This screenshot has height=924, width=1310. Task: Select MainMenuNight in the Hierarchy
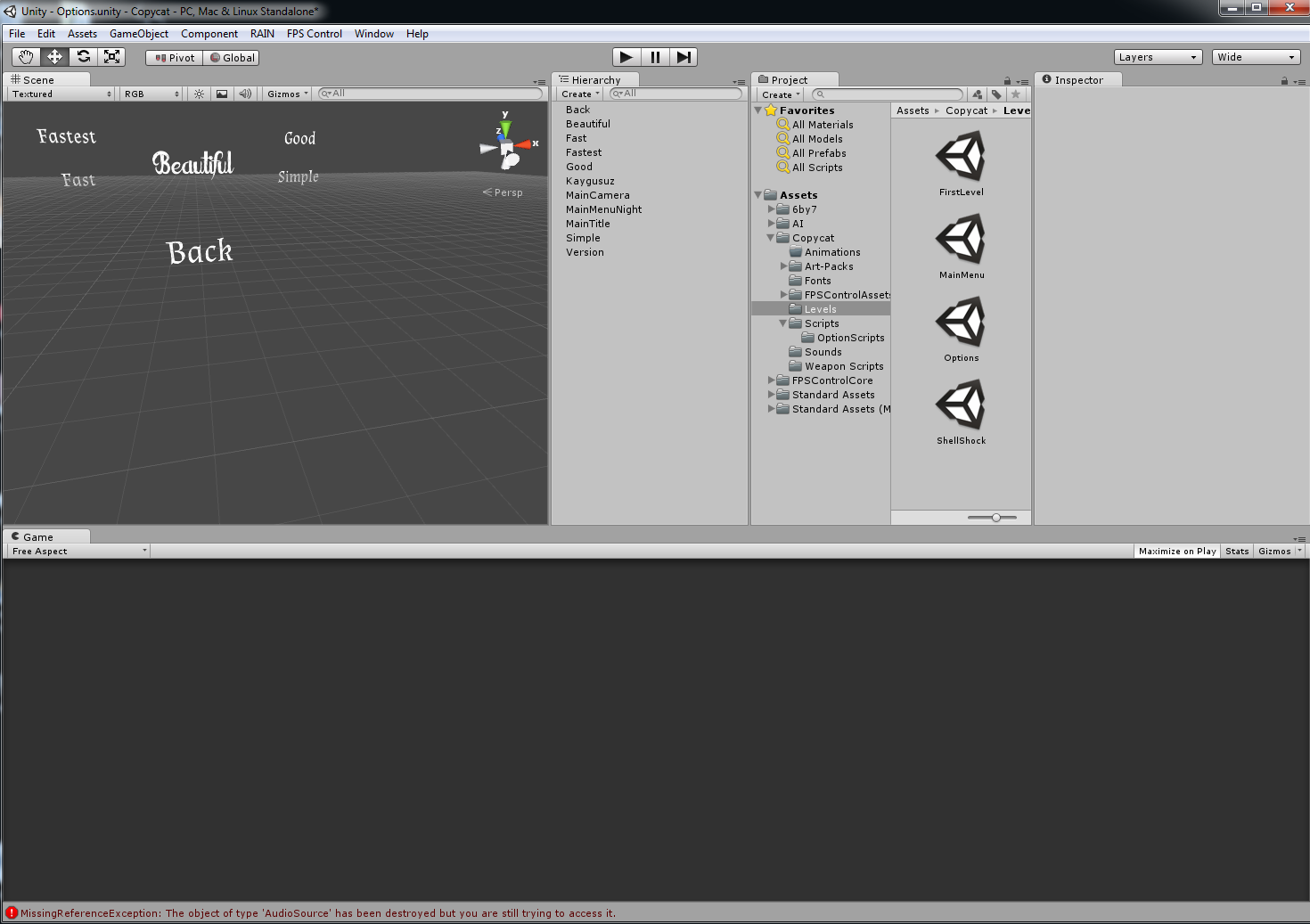pos(603,209)
